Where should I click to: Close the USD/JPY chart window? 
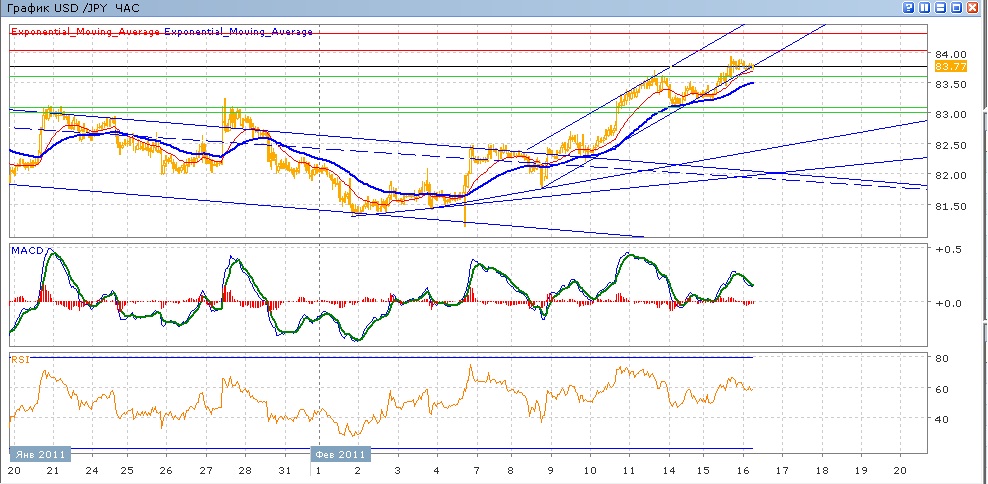(x=973, y=7)
